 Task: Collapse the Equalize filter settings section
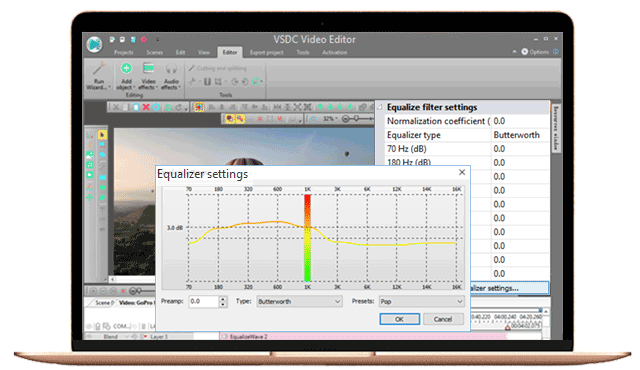[x=380, y=107]
